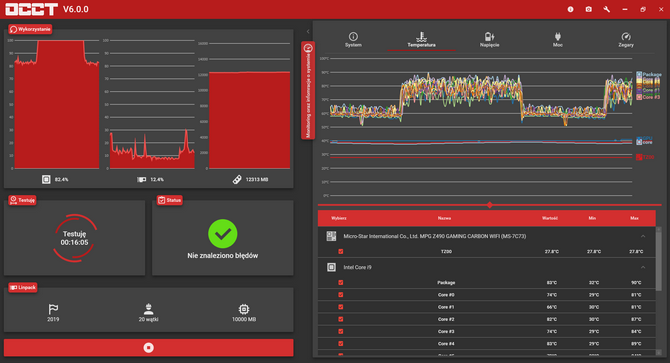Click the flag icon above 2019
The width and height of the screenshot is (670, 363).
tap(53, 309)
